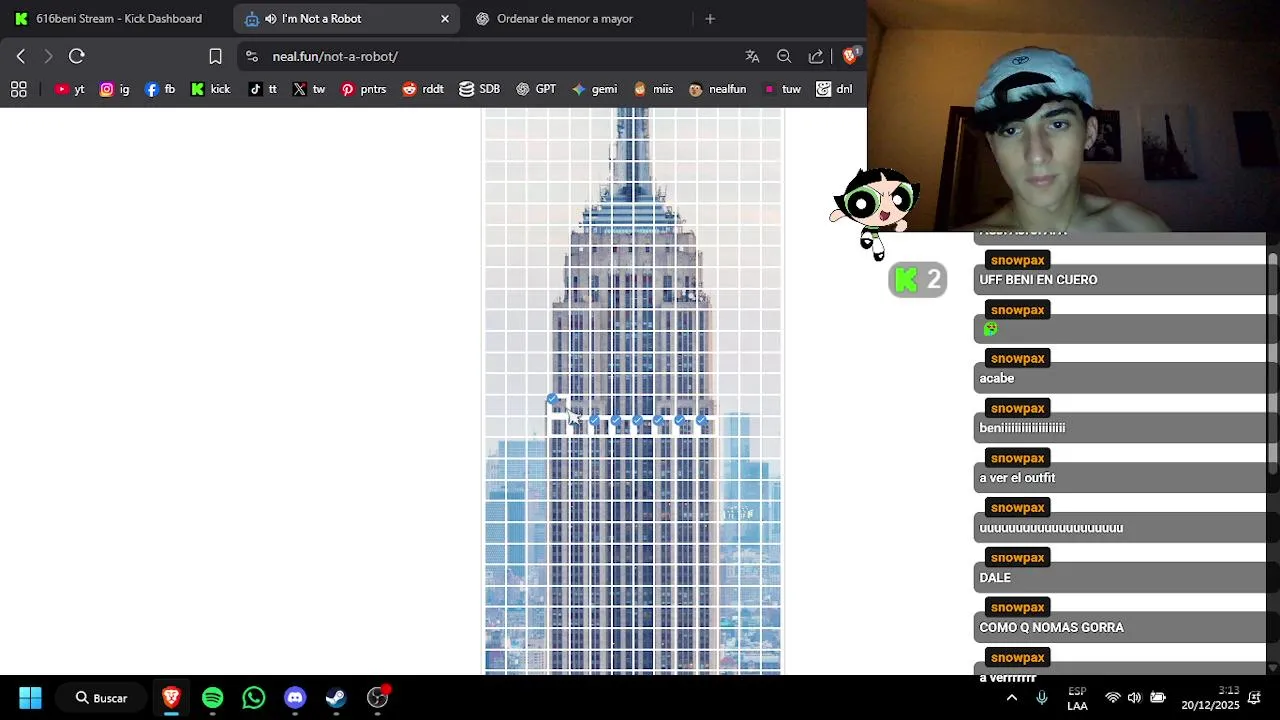Switch to the 616beni Stream Kick Dashboard tab

116,19
